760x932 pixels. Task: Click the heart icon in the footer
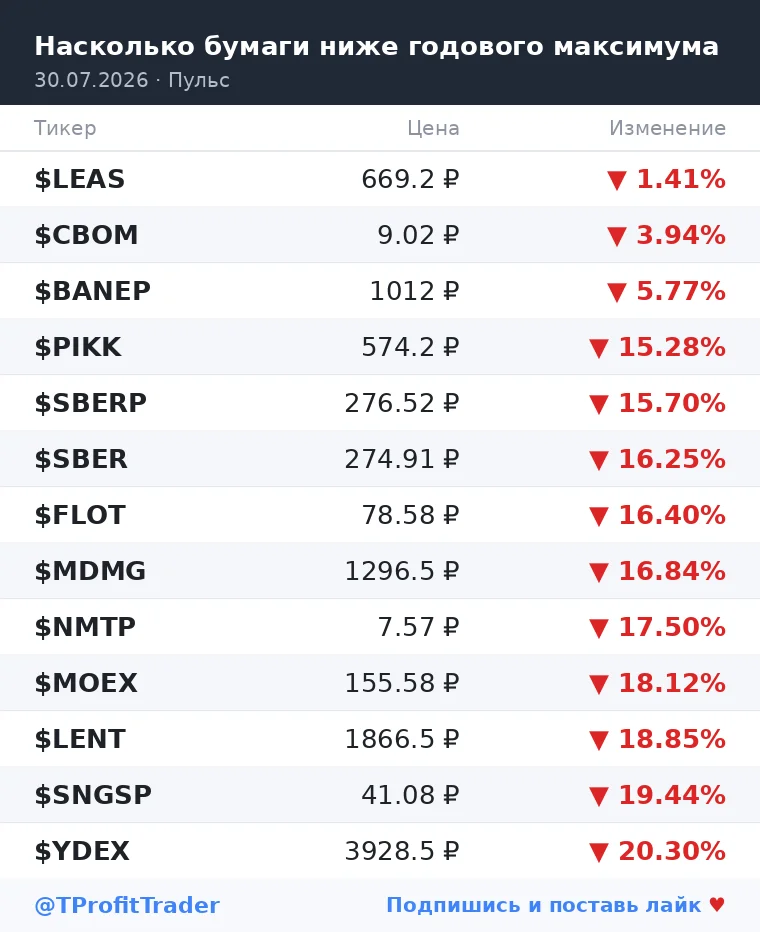pos(717,905)
